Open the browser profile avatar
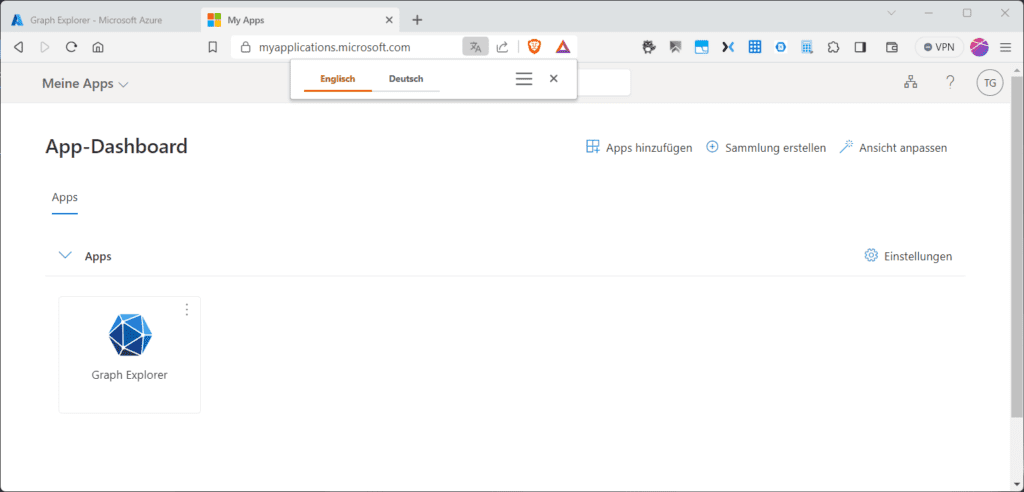 pos(979,47)
